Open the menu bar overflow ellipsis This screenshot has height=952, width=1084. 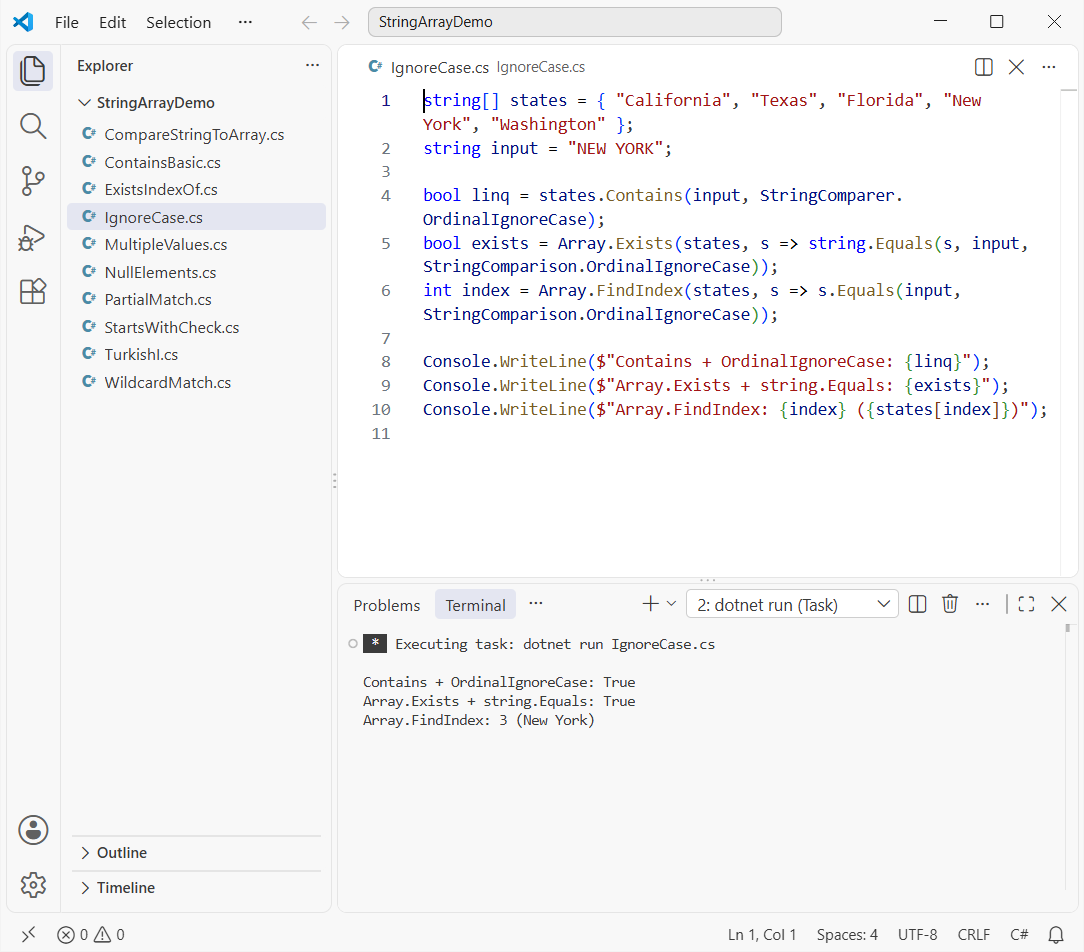pos(245,22)
